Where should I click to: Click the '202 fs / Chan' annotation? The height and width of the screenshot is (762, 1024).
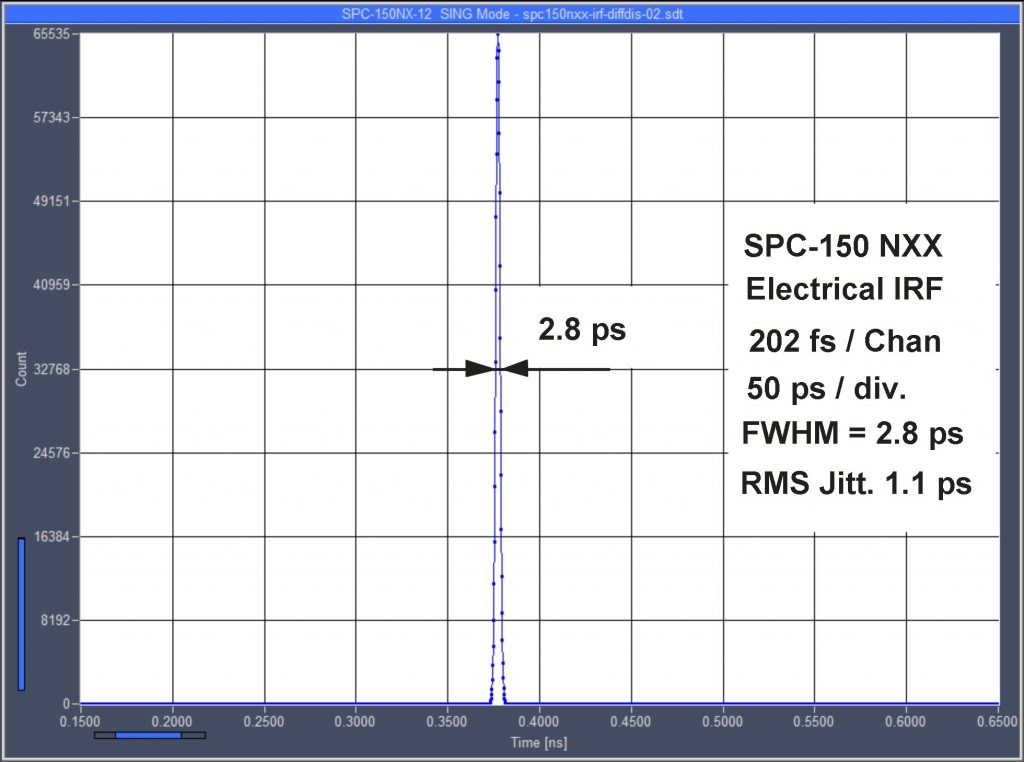(x=845, y=341)
